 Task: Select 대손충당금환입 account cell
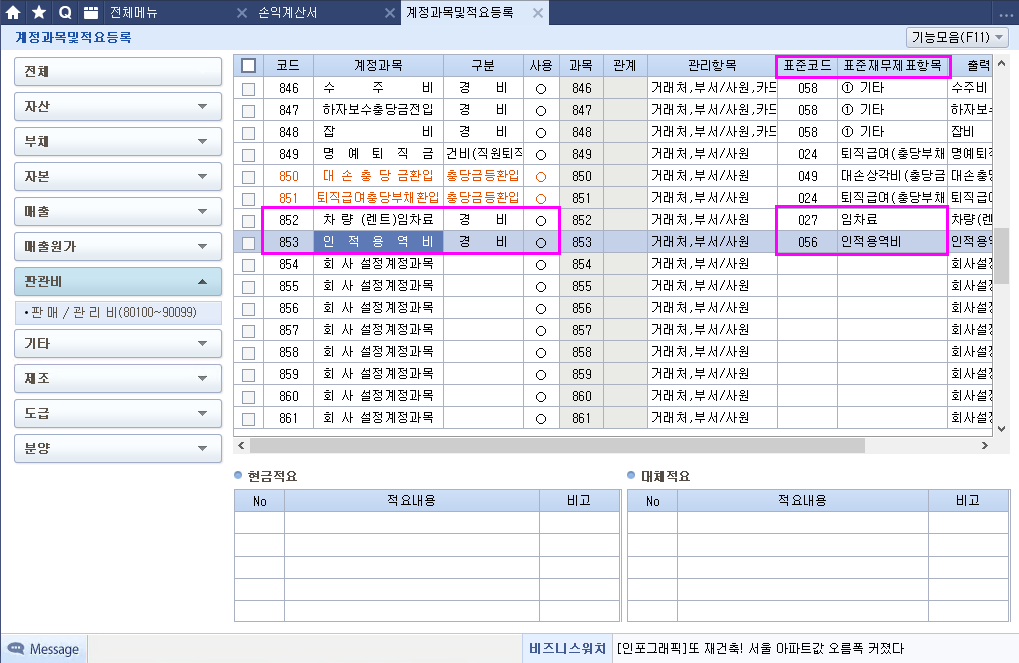(x=378, y=176)
